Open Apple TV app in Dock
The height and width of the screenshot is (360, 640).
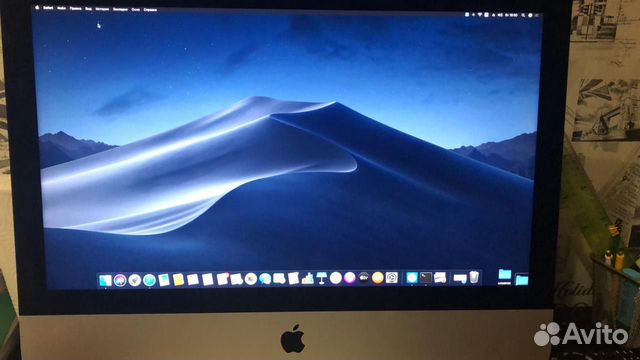[364, 278]
